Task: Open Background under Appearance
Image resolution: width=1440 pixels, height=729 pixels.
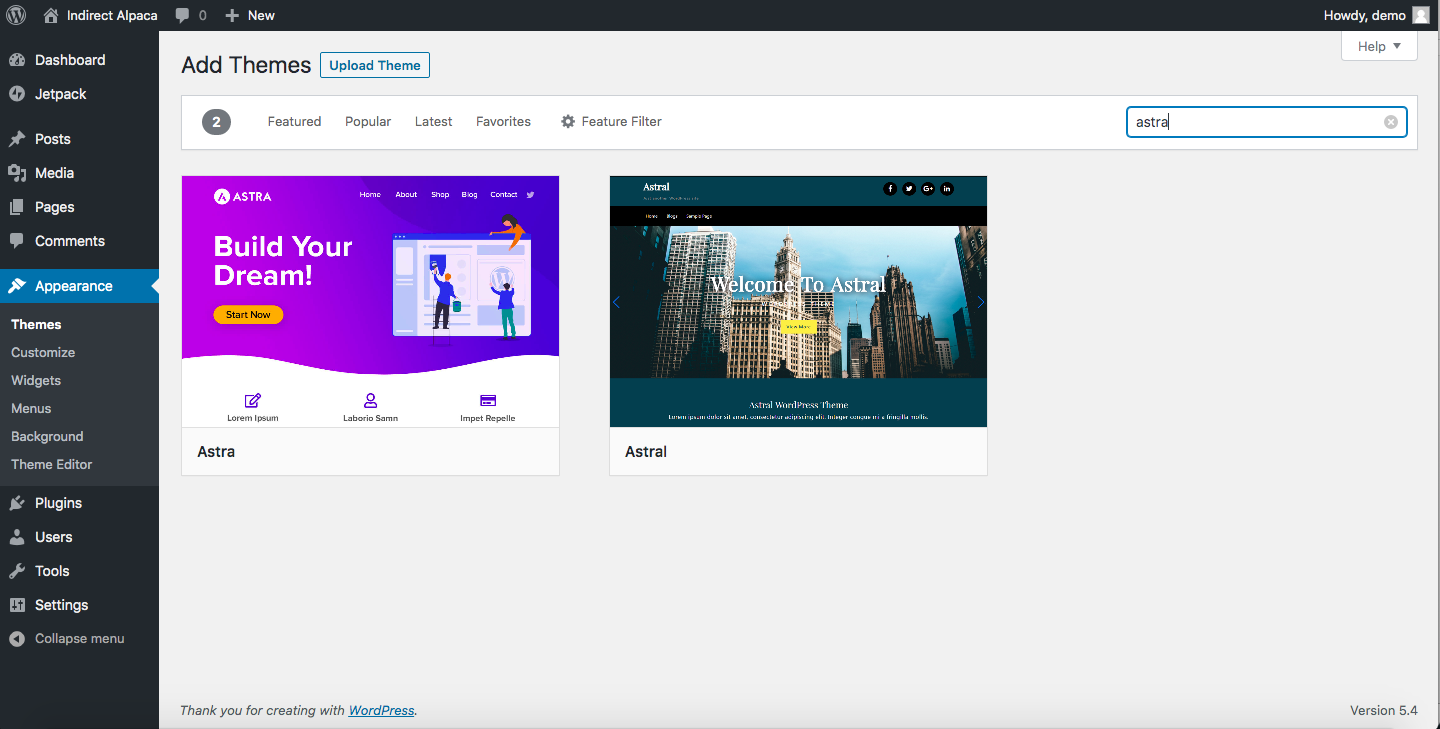Action: pos(47,436)
